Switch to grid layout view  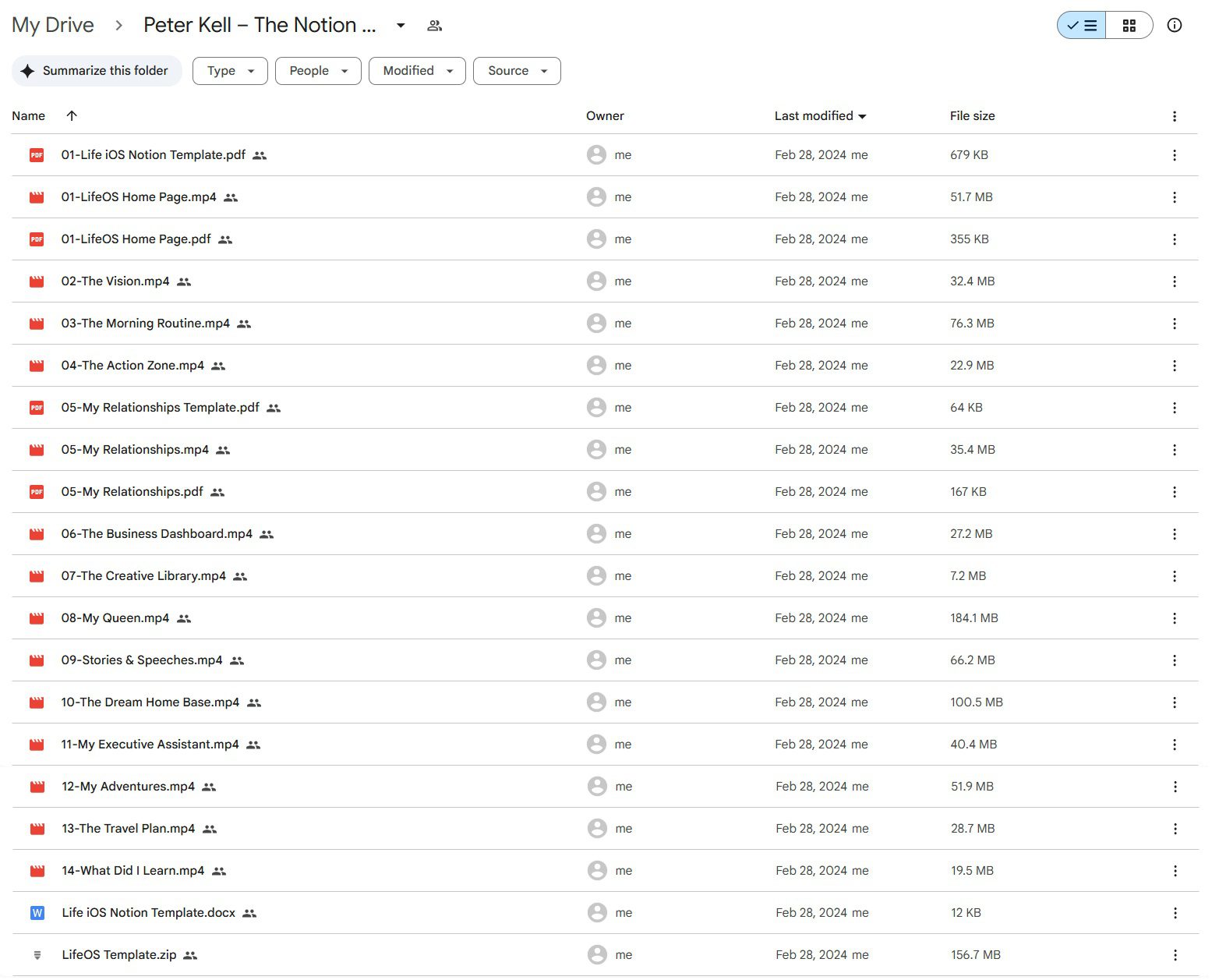tap(1129, 25)
